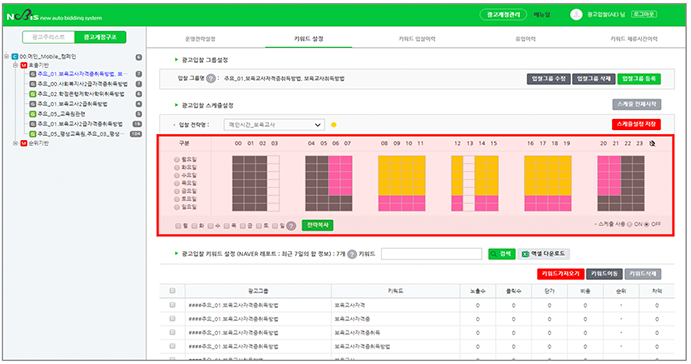The width and height of the screenshot is (691, 364).
Task: Click gray 스케줄 전체시작 button
Action: [637, 104]
